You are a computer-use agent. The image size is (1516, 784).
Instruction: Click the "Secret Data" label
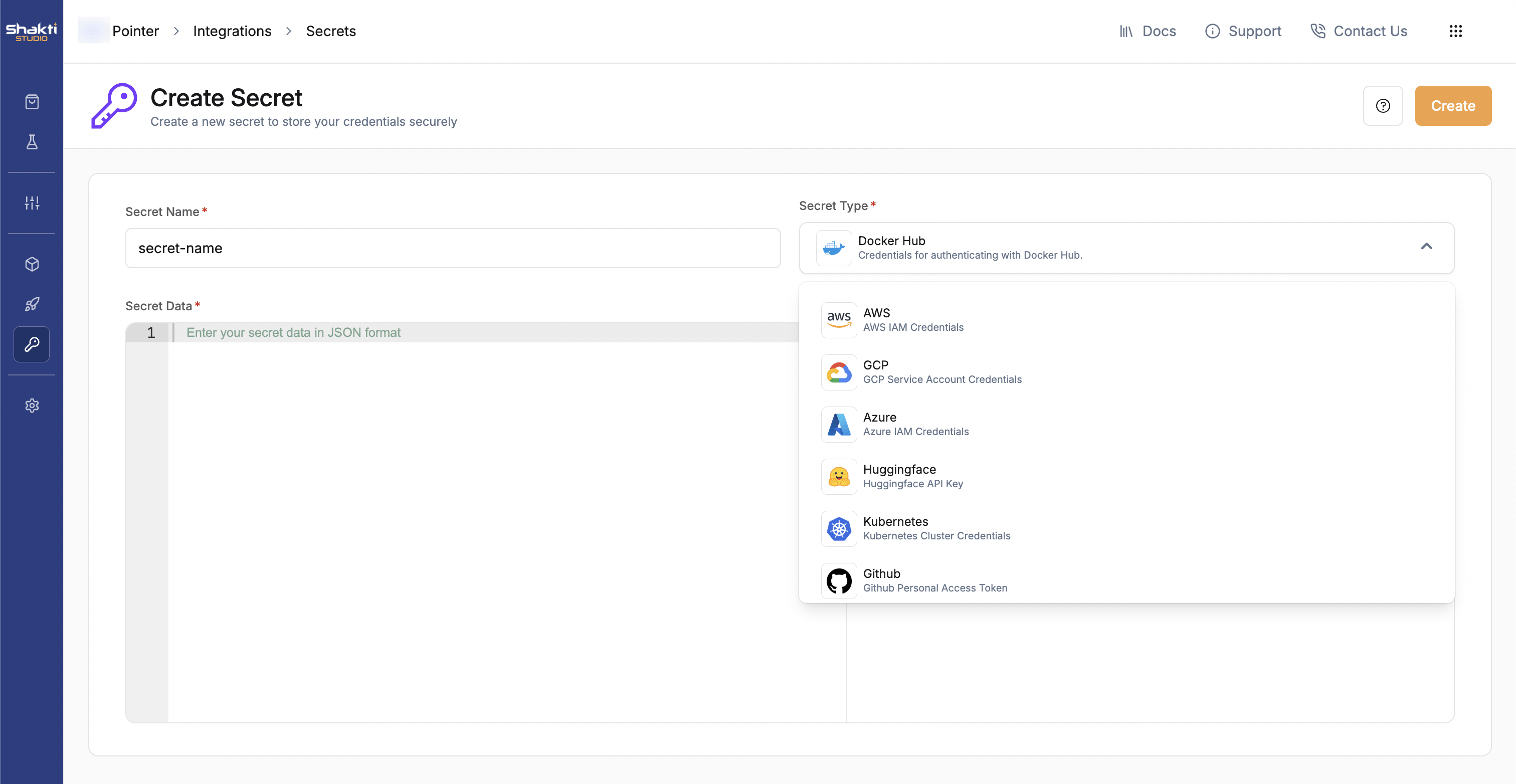click(x=158, y=306)
